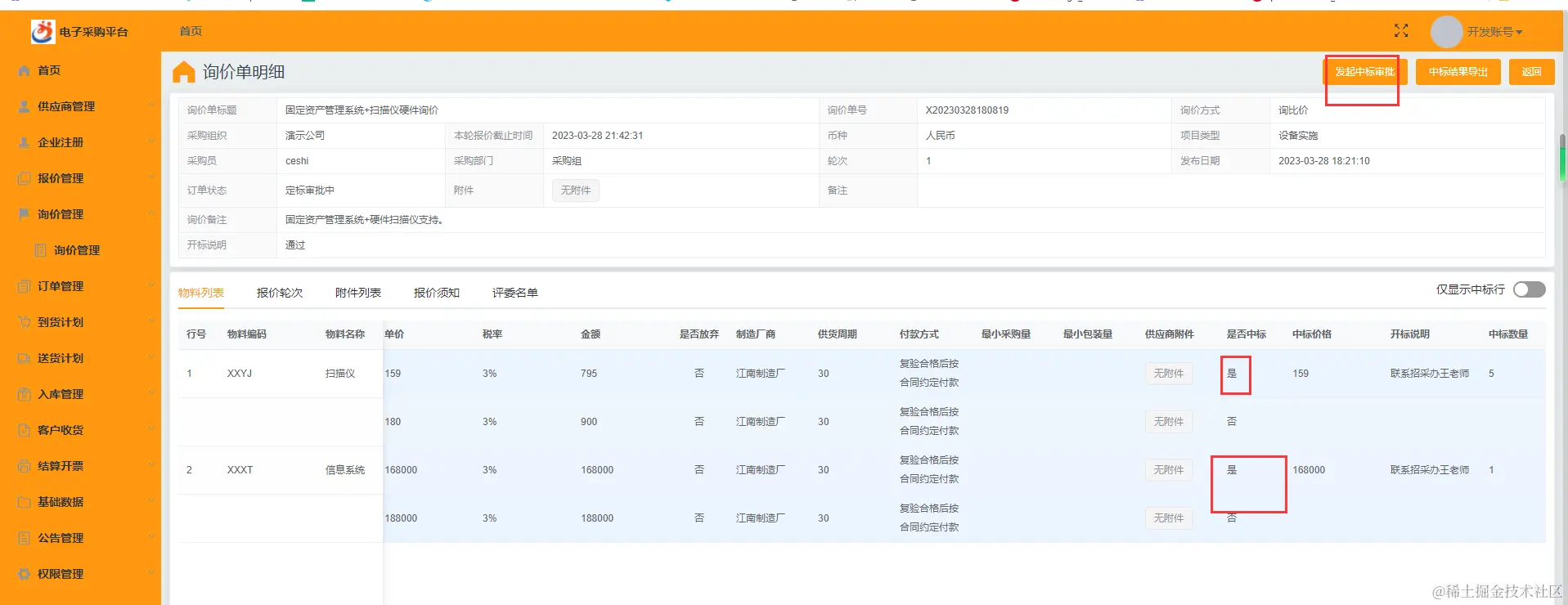The width and height of the screenshot is (1568, 605).
Task: Expand the 到货计划 menu arrow
Action: (x=151, y=322)
